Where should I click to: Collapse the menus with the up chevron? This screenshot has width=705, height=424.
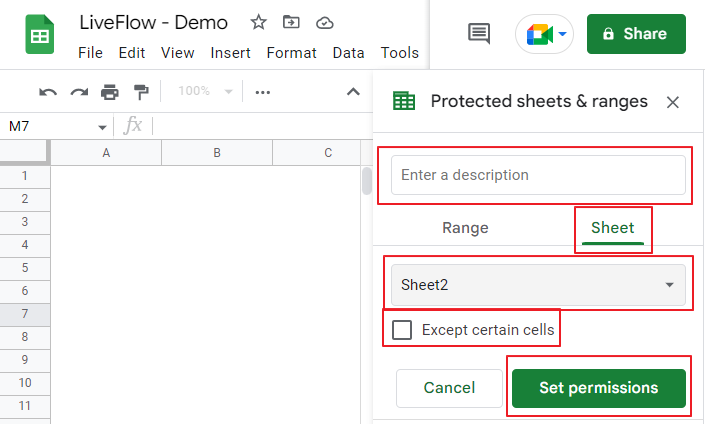[x=353, y=92]
